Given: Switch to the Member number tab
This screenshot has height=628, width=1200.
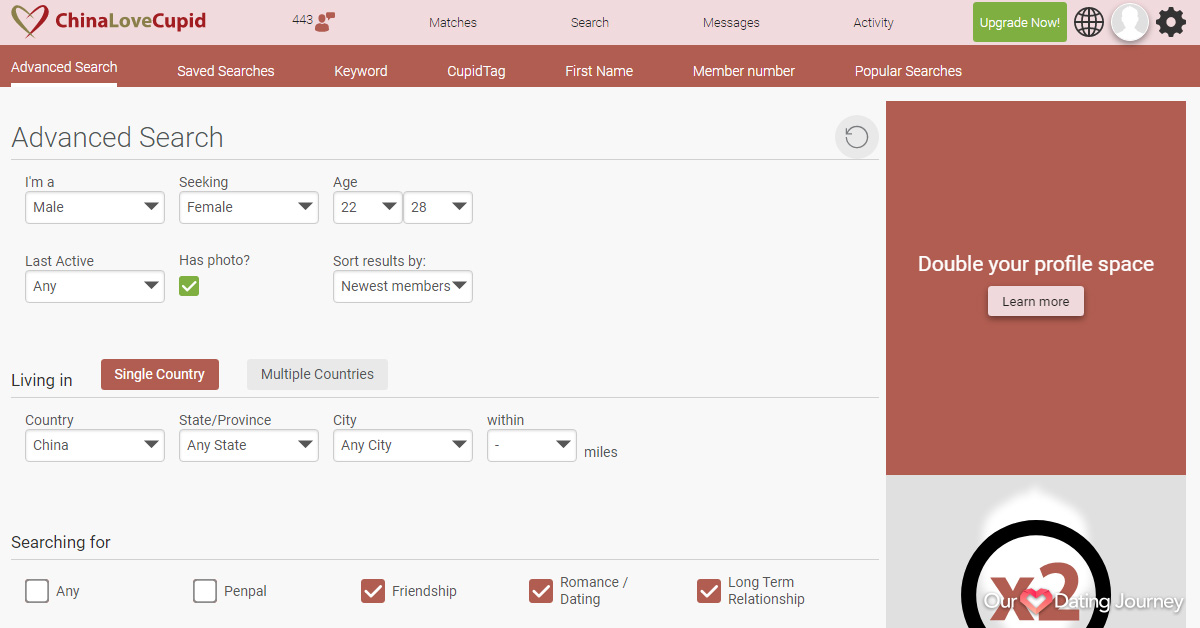Looking at the screenshot, I should (744, 71).
